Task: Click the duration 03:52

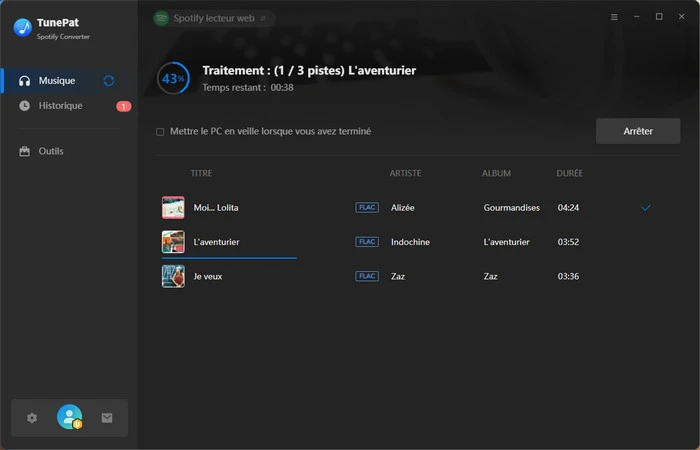Action: click(568, 242)
